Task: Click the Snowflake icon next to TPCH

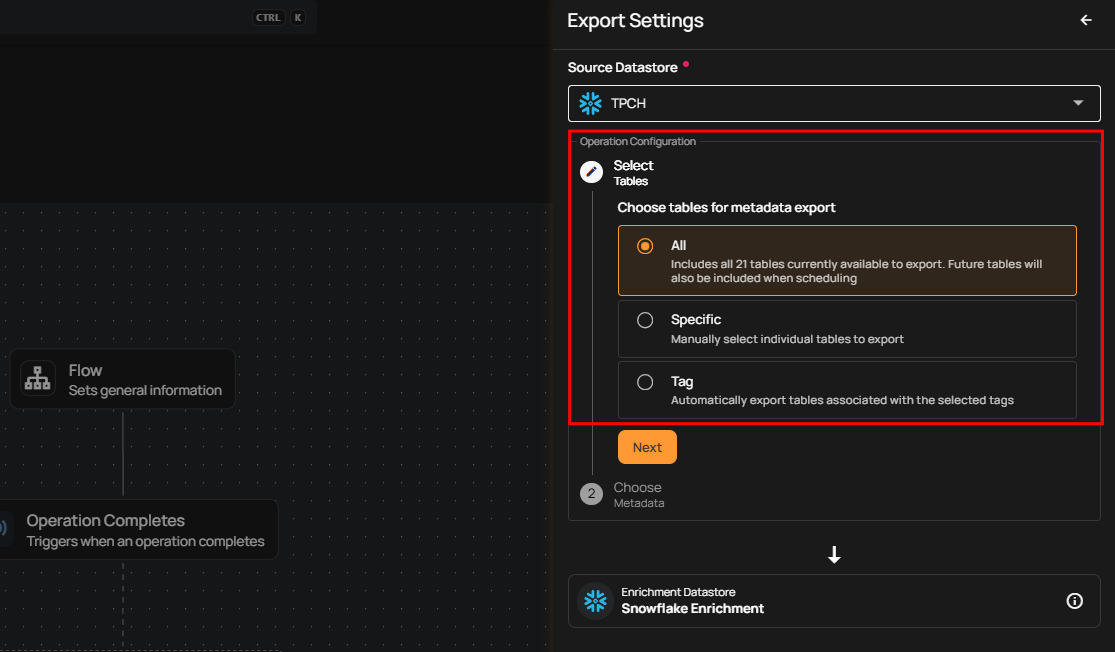Action: coord(591,103)
